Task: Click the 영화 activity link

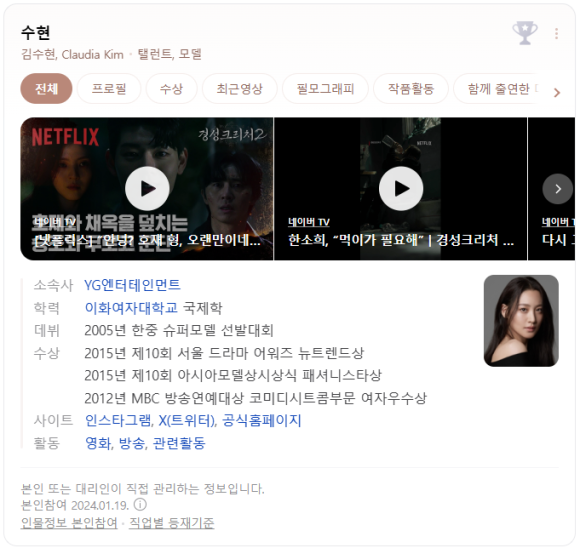Action: coord(98,443)
